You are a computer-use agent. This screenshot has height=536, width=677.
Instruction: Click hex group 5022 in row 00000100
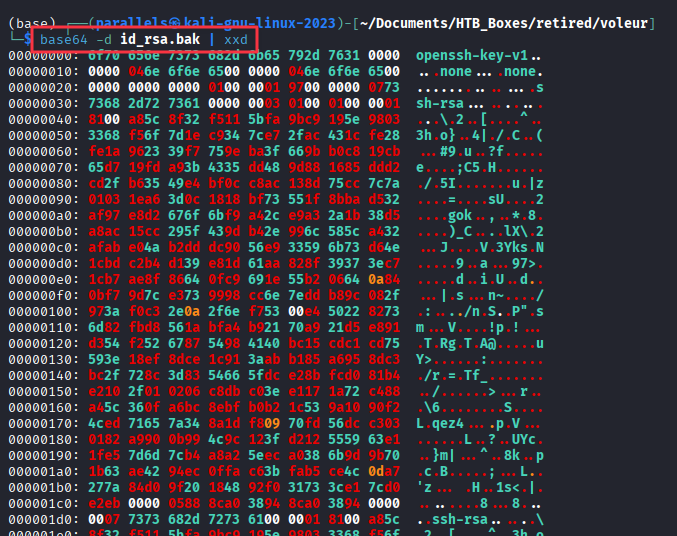click(x=344, y=311)
